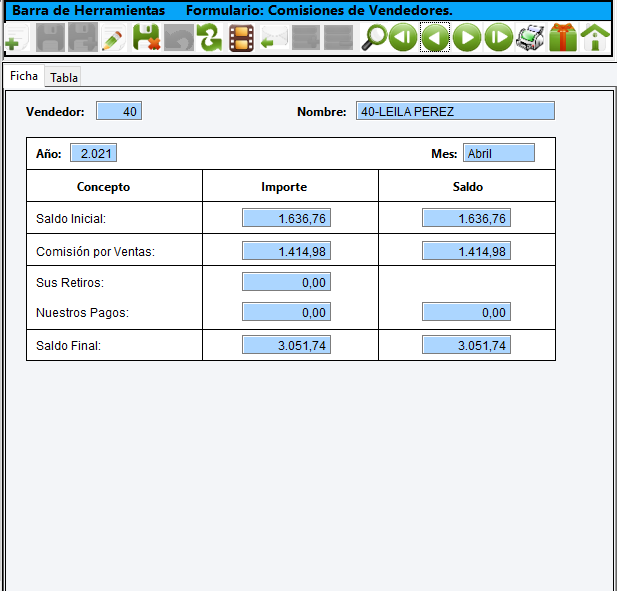Click the envelope with green arrow icon

point(274,38)
